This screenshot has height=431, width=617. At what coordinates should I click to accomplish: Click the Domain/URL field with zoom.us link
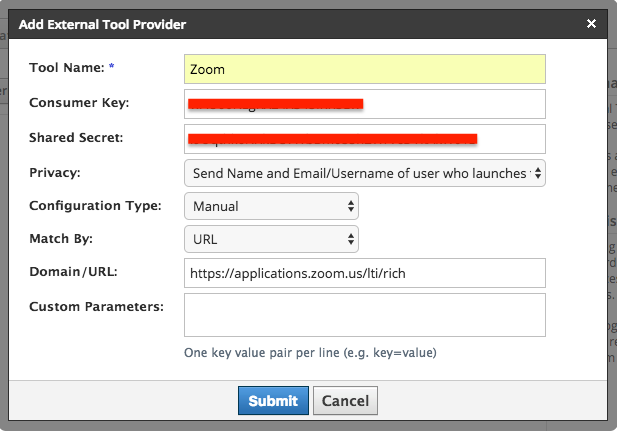pyautogui.click(x=365, y=273)
